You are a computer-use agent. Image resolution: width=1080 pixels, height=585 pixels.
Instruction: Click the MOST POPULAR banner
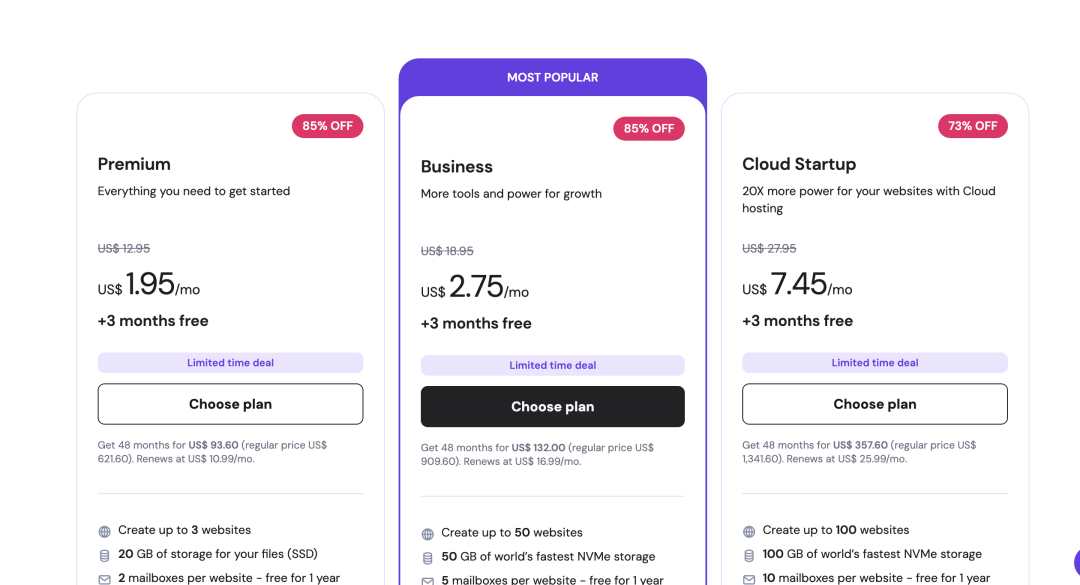pos(552,77)
